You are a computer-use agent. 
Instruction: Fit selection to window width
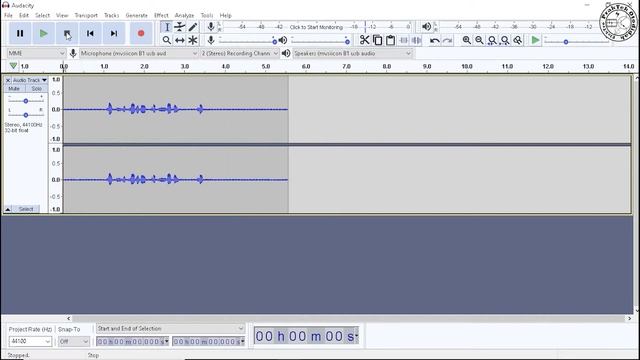click(492, 40)
